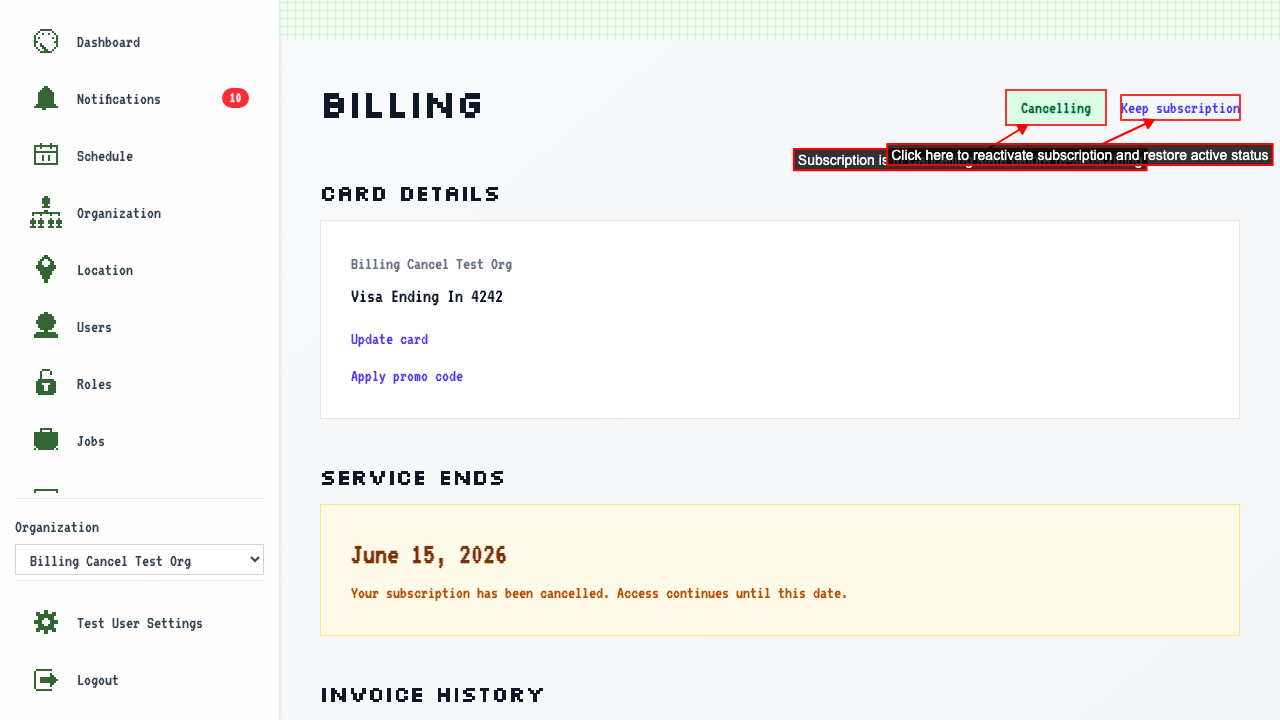Click the Logout link

(x=140, y=680)
